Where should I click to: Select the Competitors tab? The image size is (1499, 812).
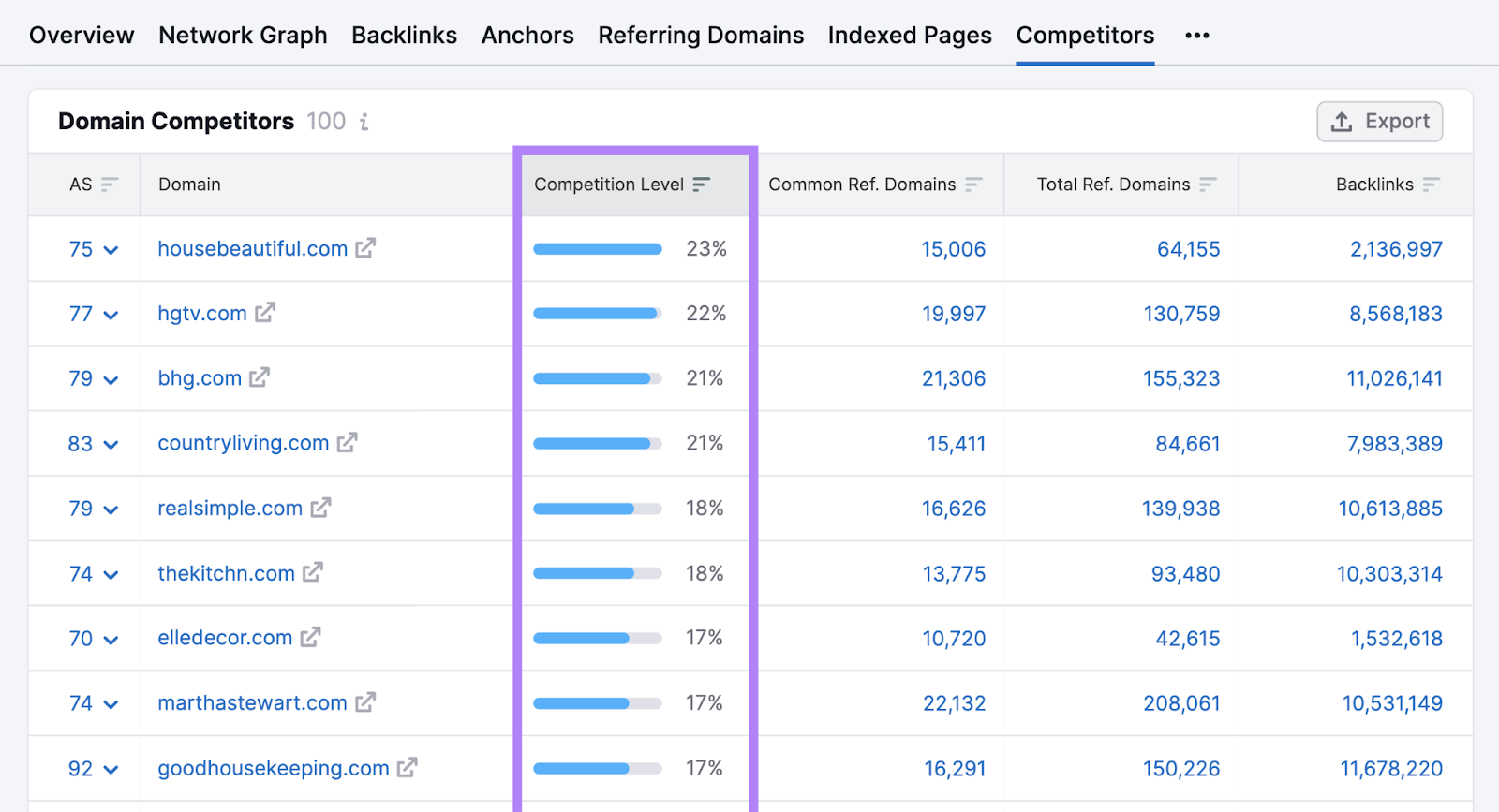click(x=1085, y=36)
